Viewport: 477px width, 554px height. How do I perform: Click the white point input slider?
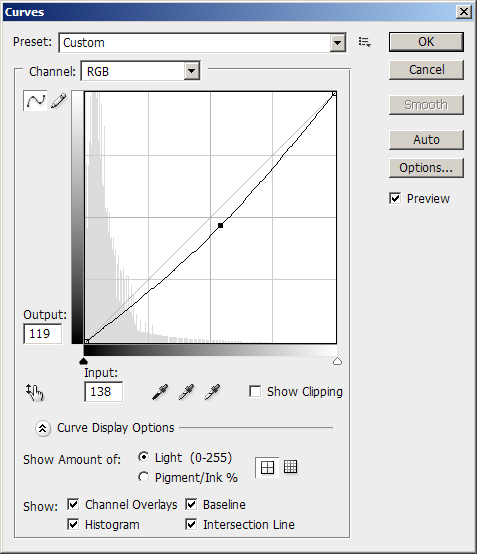pos(337,361)
